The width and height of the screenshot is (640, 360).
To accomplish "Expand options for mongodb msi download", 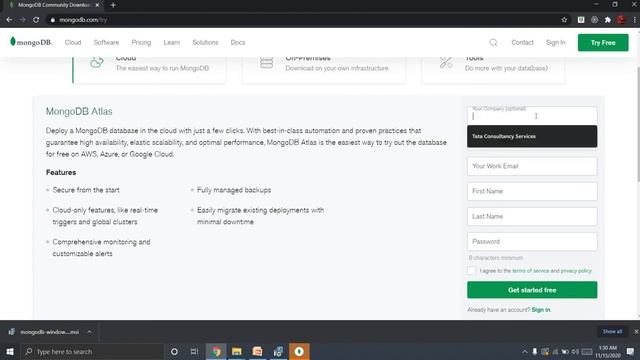I will 89,332.
